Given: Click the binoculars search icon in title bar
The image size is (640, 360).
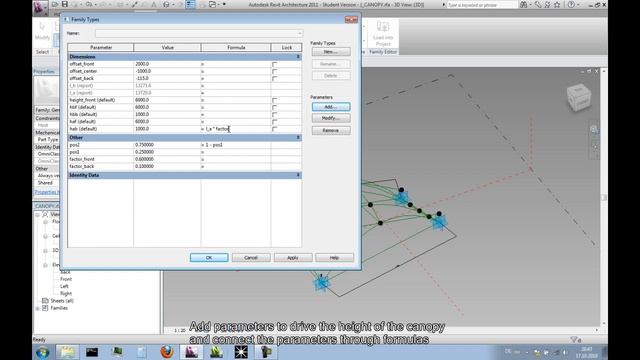Looking at the screenshot, I should [x=524, y=5].
